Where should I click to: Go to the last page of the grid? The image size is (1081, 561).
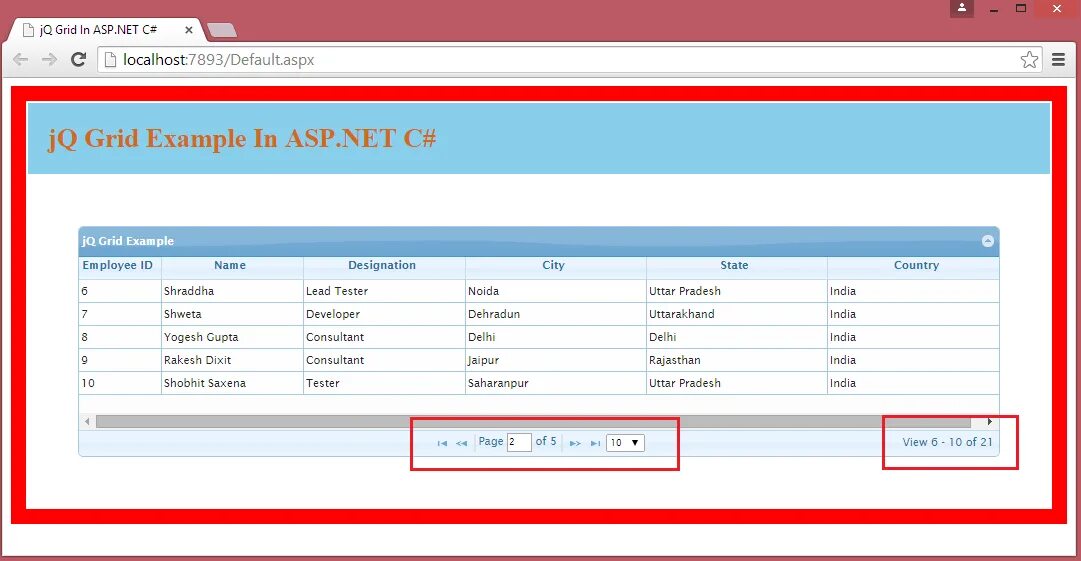point(595,443)
